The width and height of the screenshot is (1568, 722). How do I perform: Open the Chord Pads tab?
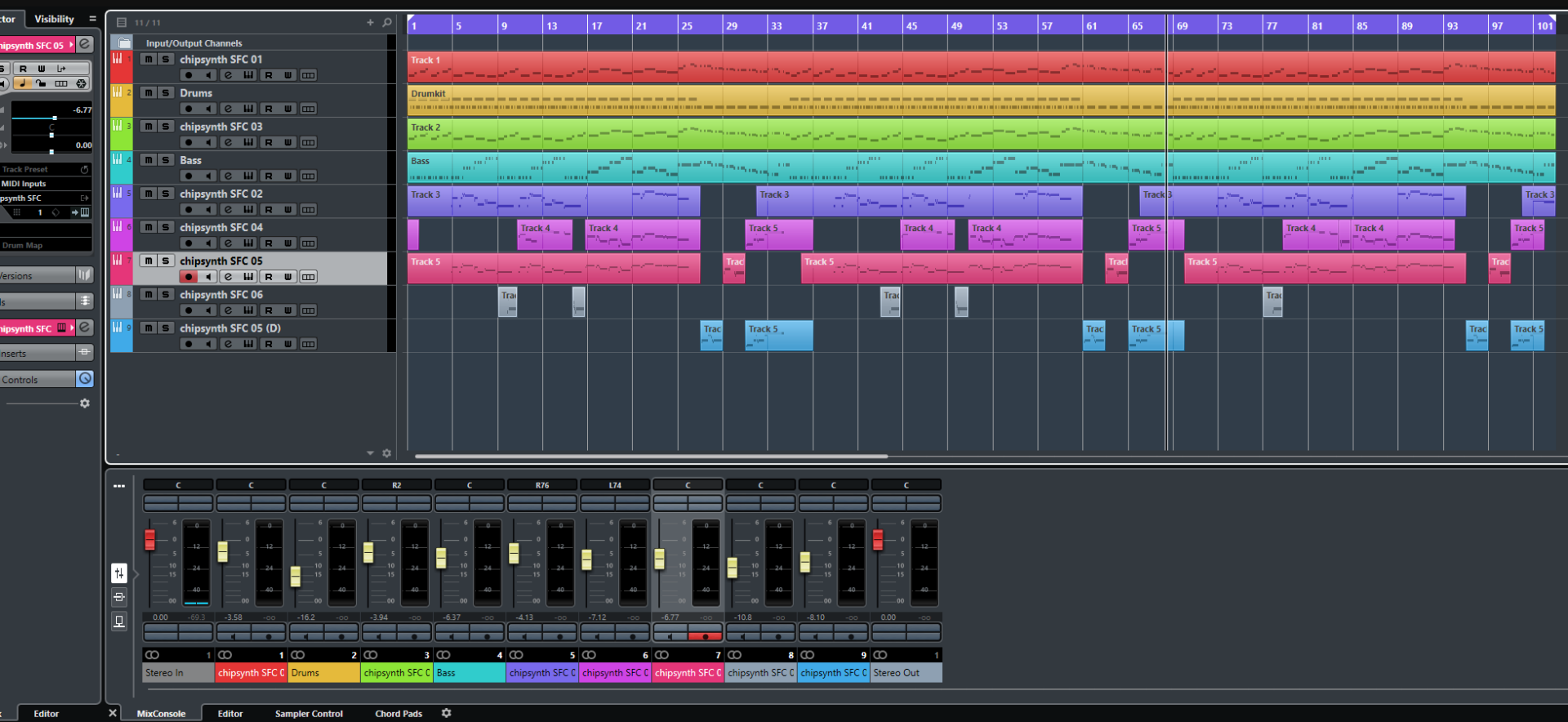[399, 713]
